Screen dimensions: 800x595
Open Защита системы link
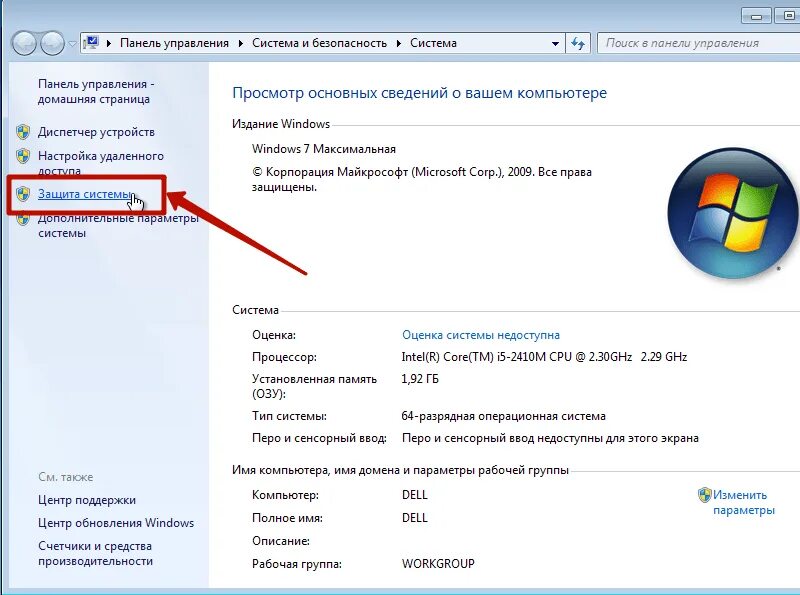pos(85,194)
